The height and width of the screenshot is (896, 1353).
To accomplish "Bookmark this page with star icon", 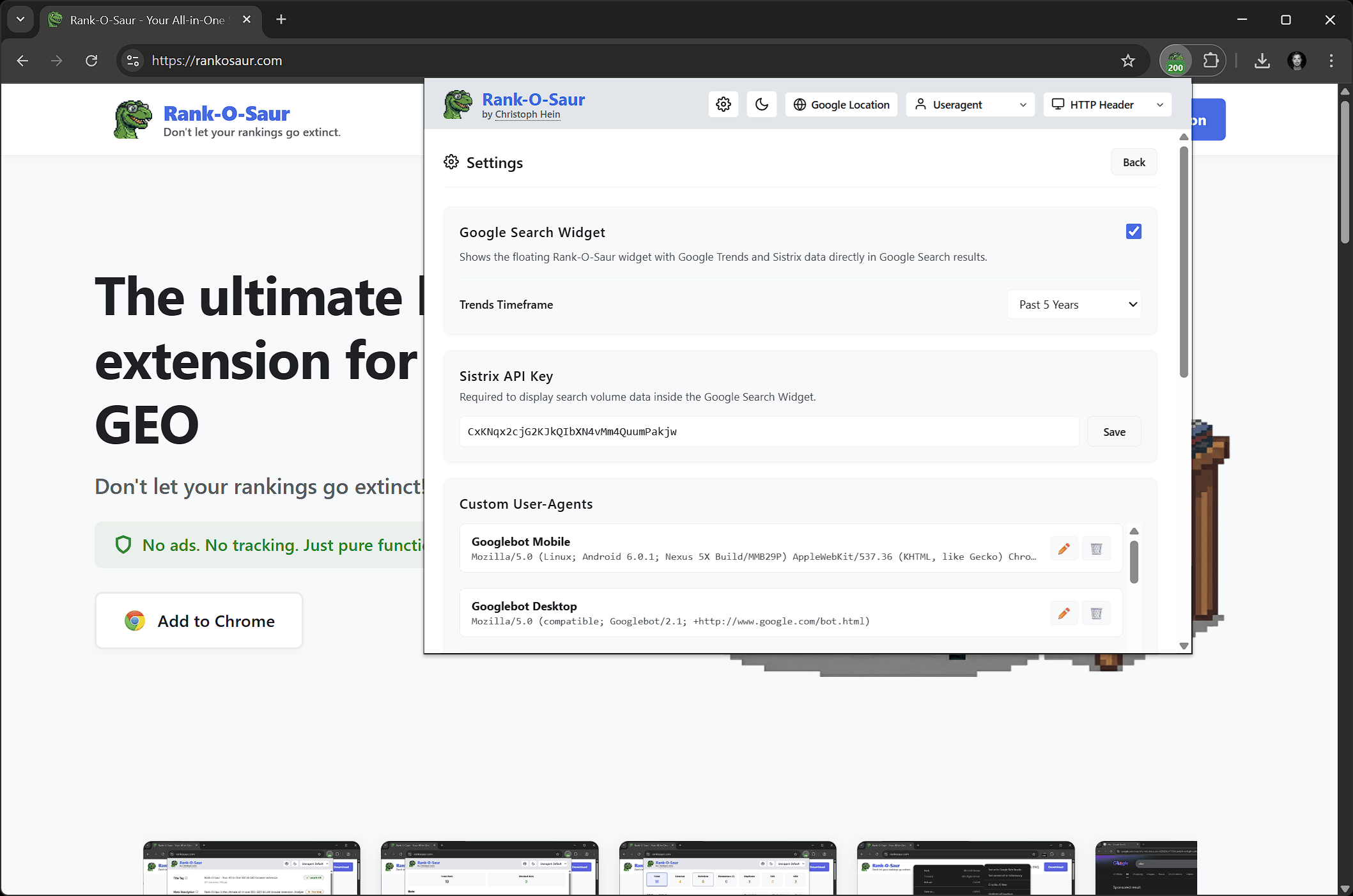I will [1127, 61].
